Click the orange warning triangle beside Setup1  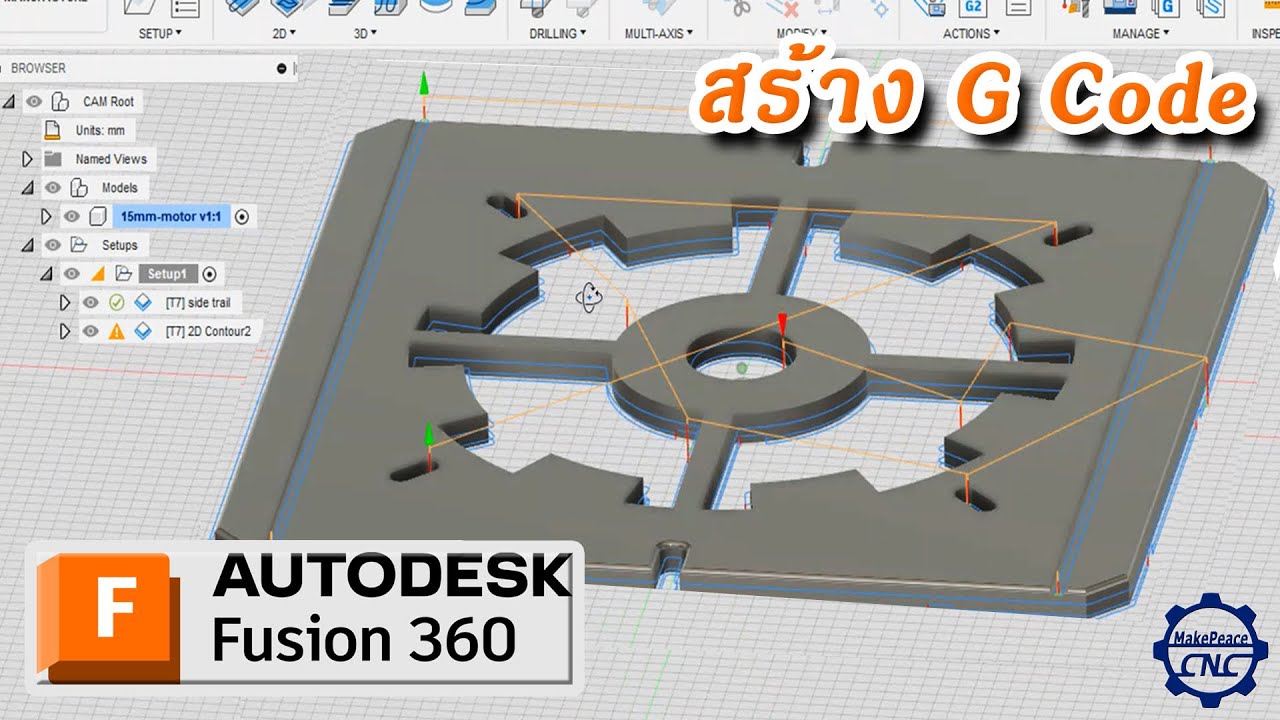coord(98,273)
